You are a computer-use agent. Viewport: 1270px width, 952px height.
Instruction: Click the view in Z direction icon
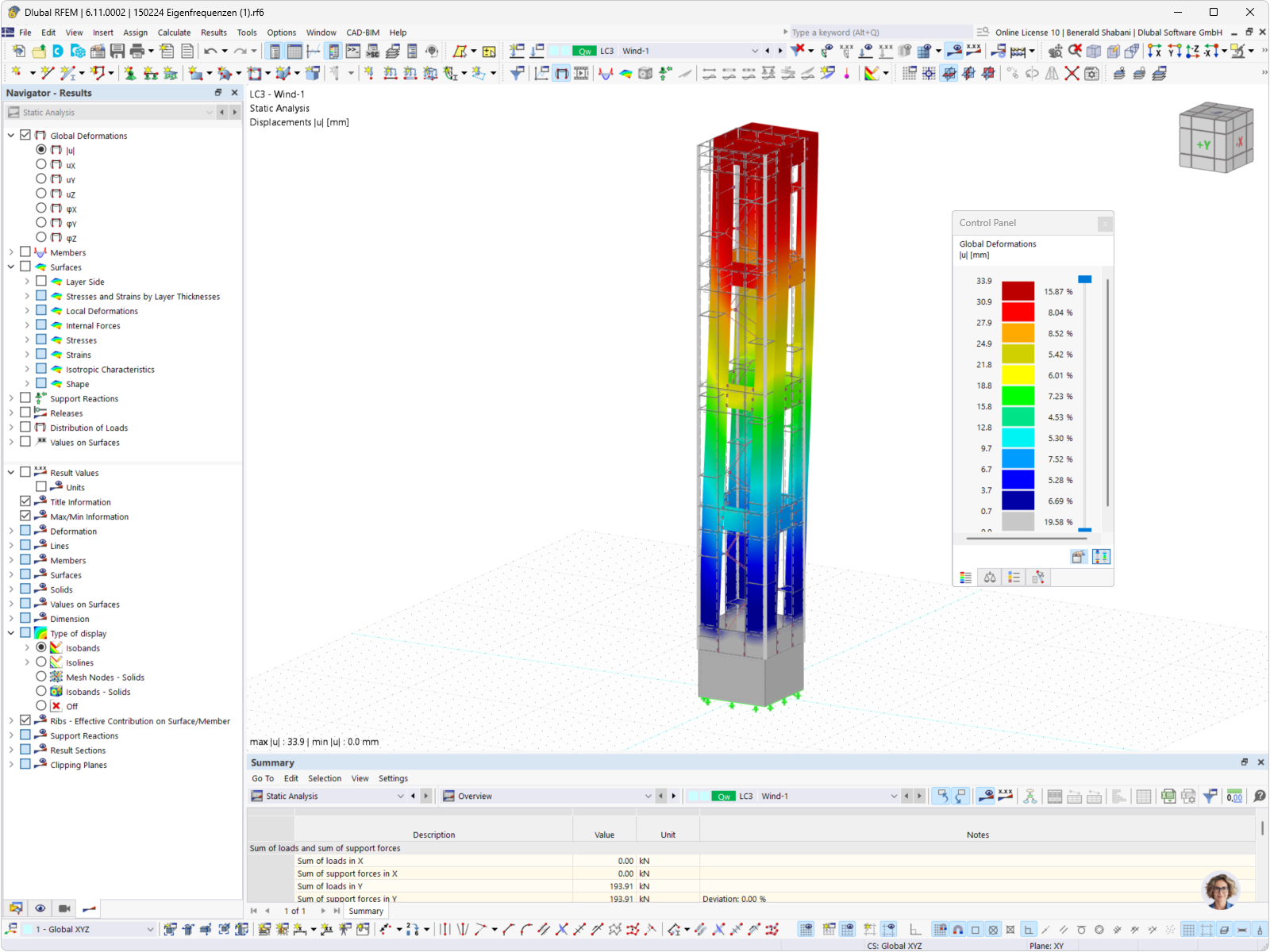click(x=1193, y=51)
